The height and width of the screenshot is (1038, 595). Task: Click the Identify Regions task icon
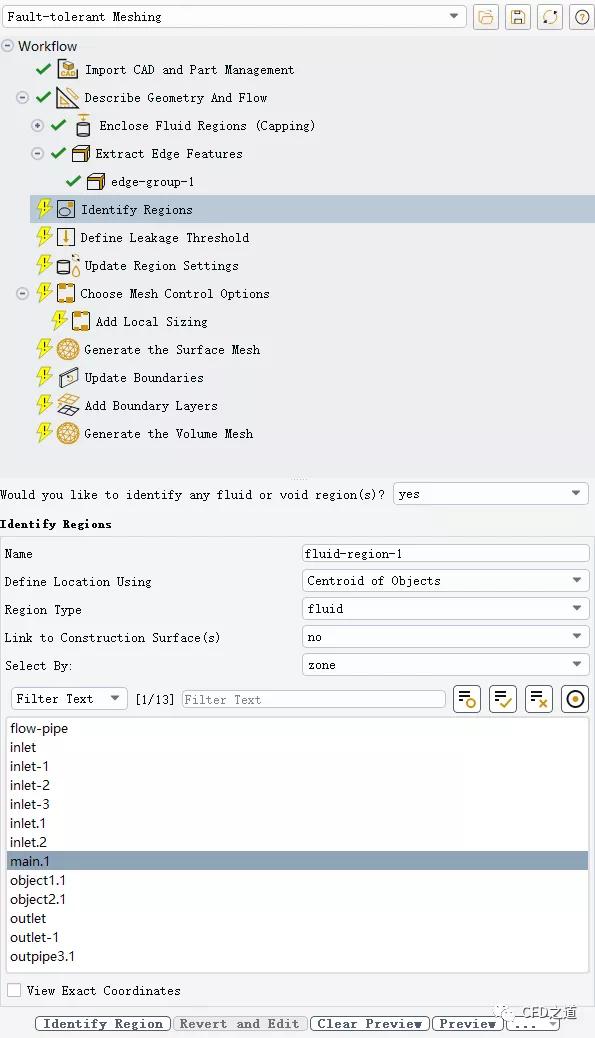(x=66, y=210)
